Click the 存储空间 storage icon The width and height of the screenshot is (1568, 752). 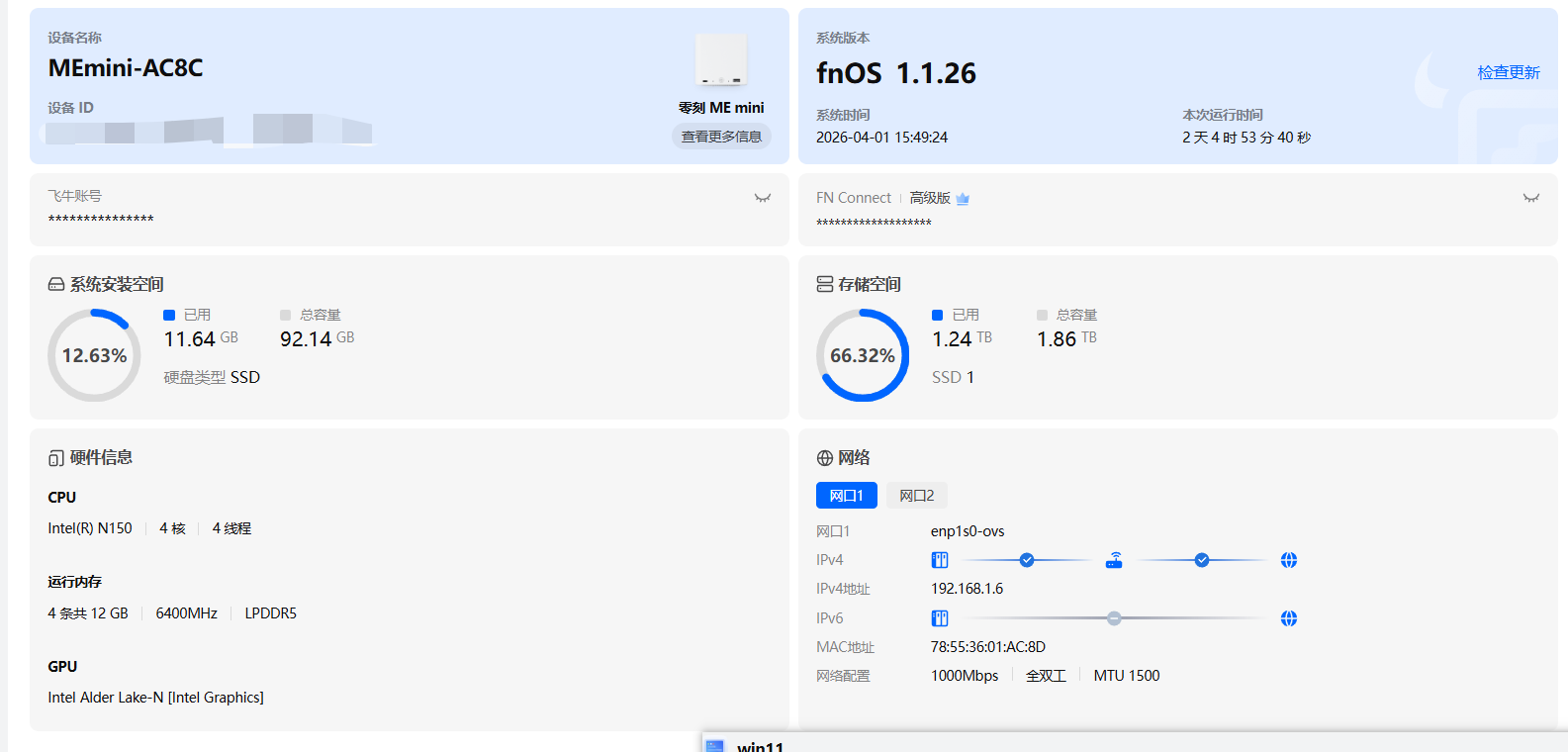825,285
